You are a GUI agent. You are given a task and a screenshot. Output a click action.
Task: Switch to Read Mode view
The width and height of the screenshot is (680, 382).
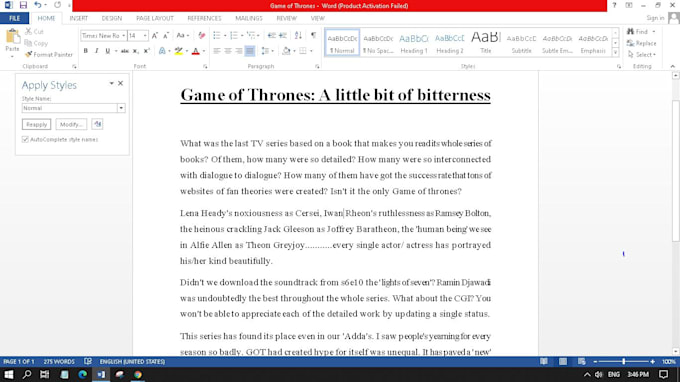(x=543, y=362)
